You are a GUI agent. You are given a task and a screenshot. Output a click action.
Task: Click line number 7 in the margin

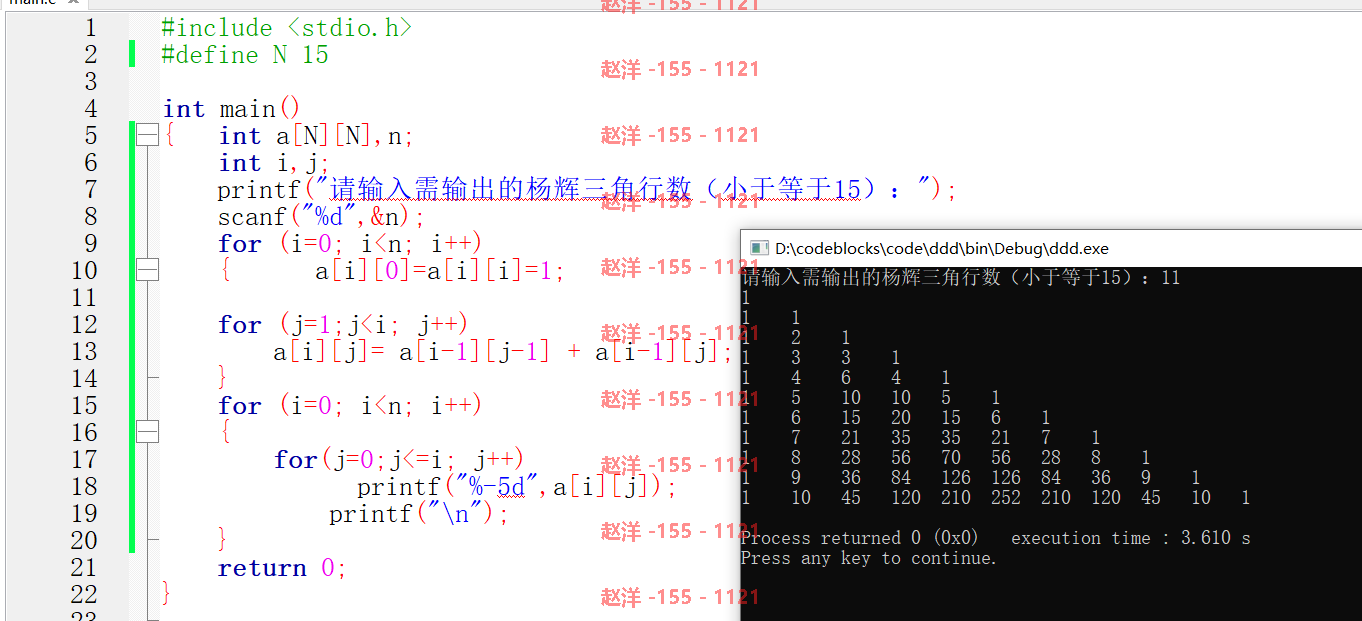point(91,190)
